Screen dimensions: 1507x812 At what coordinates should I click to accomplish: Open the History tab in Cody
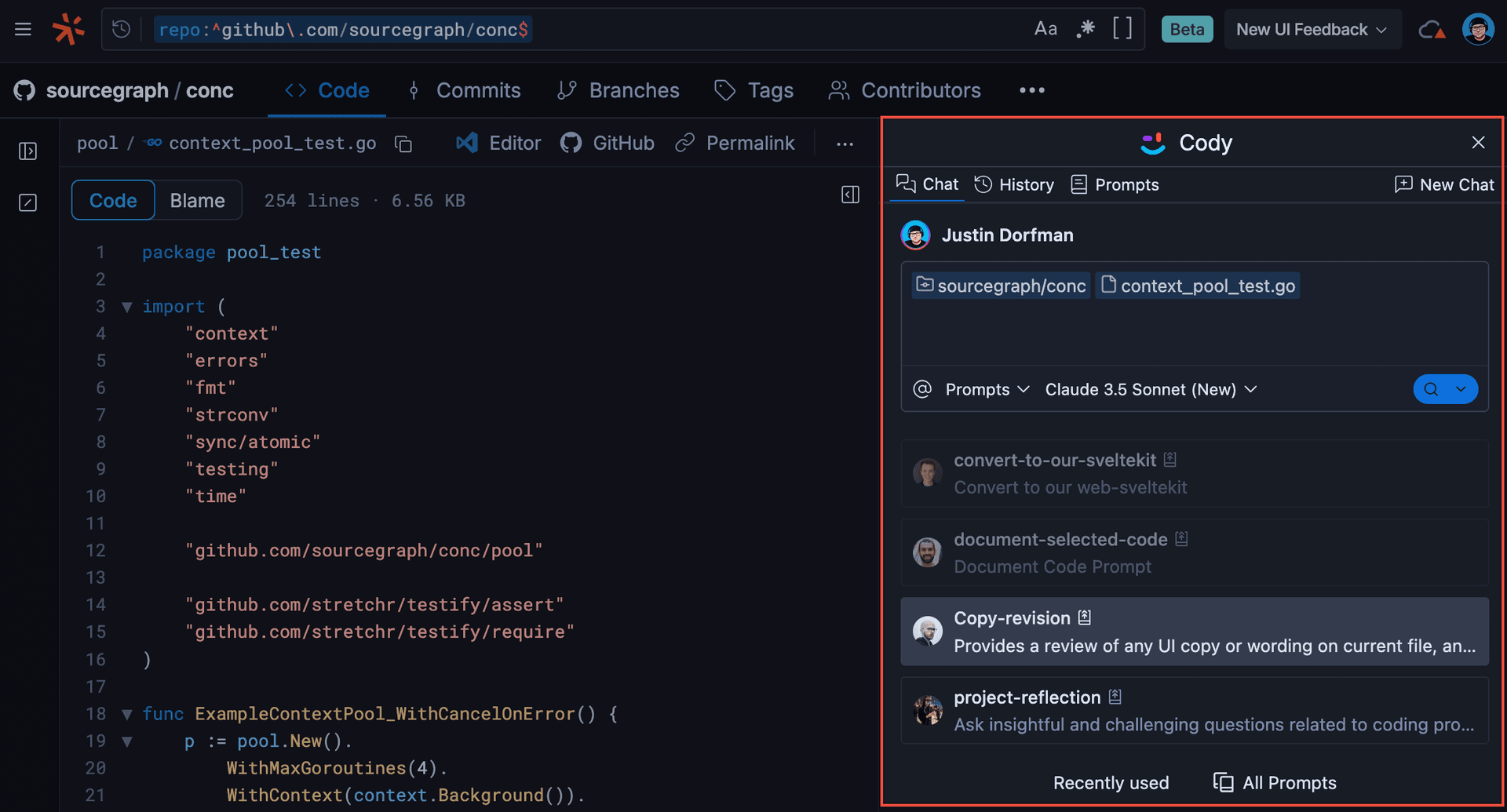(x=1014, y=184)
